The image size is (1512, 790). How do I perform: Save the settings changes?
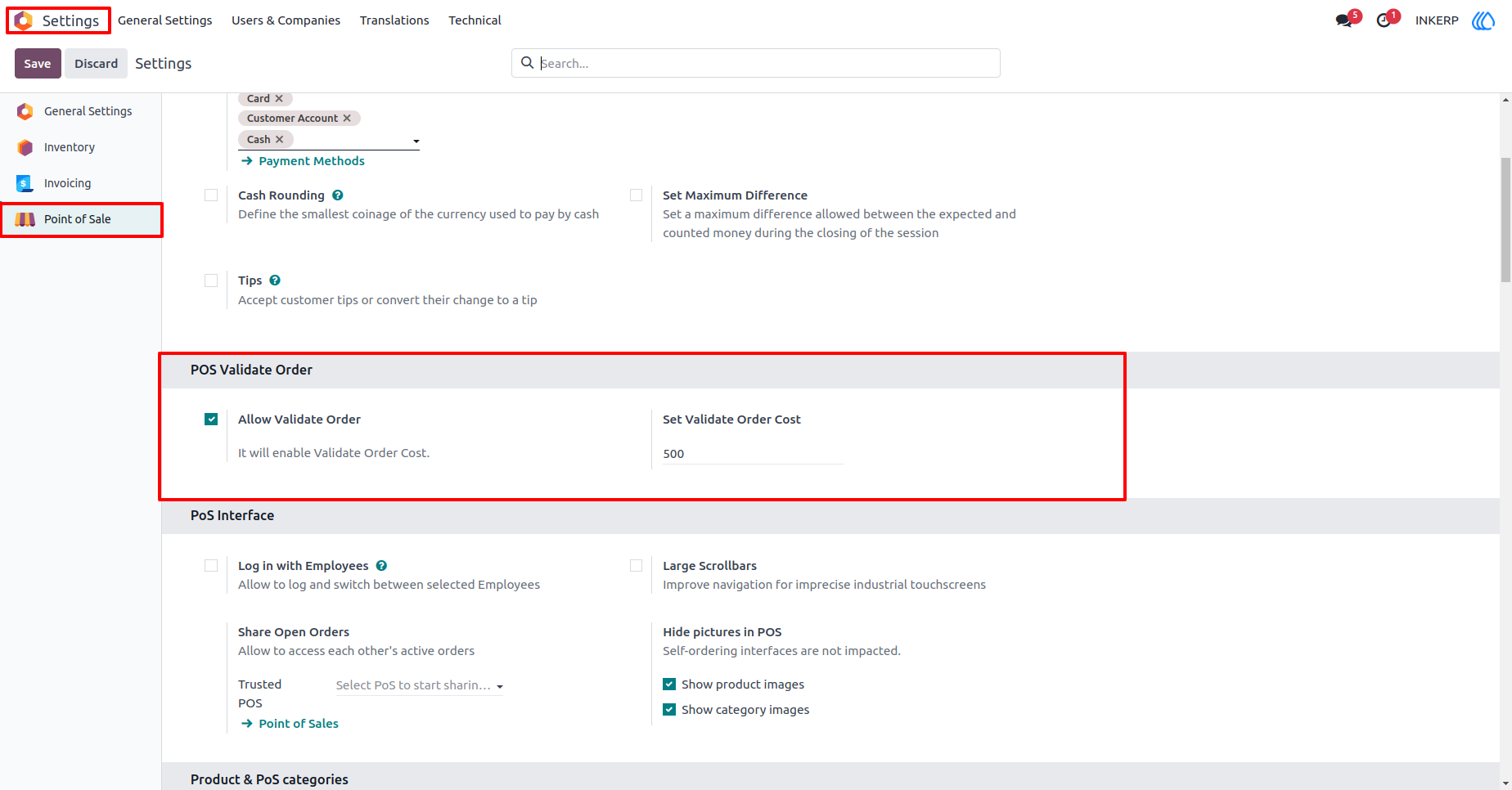point(38,64)
